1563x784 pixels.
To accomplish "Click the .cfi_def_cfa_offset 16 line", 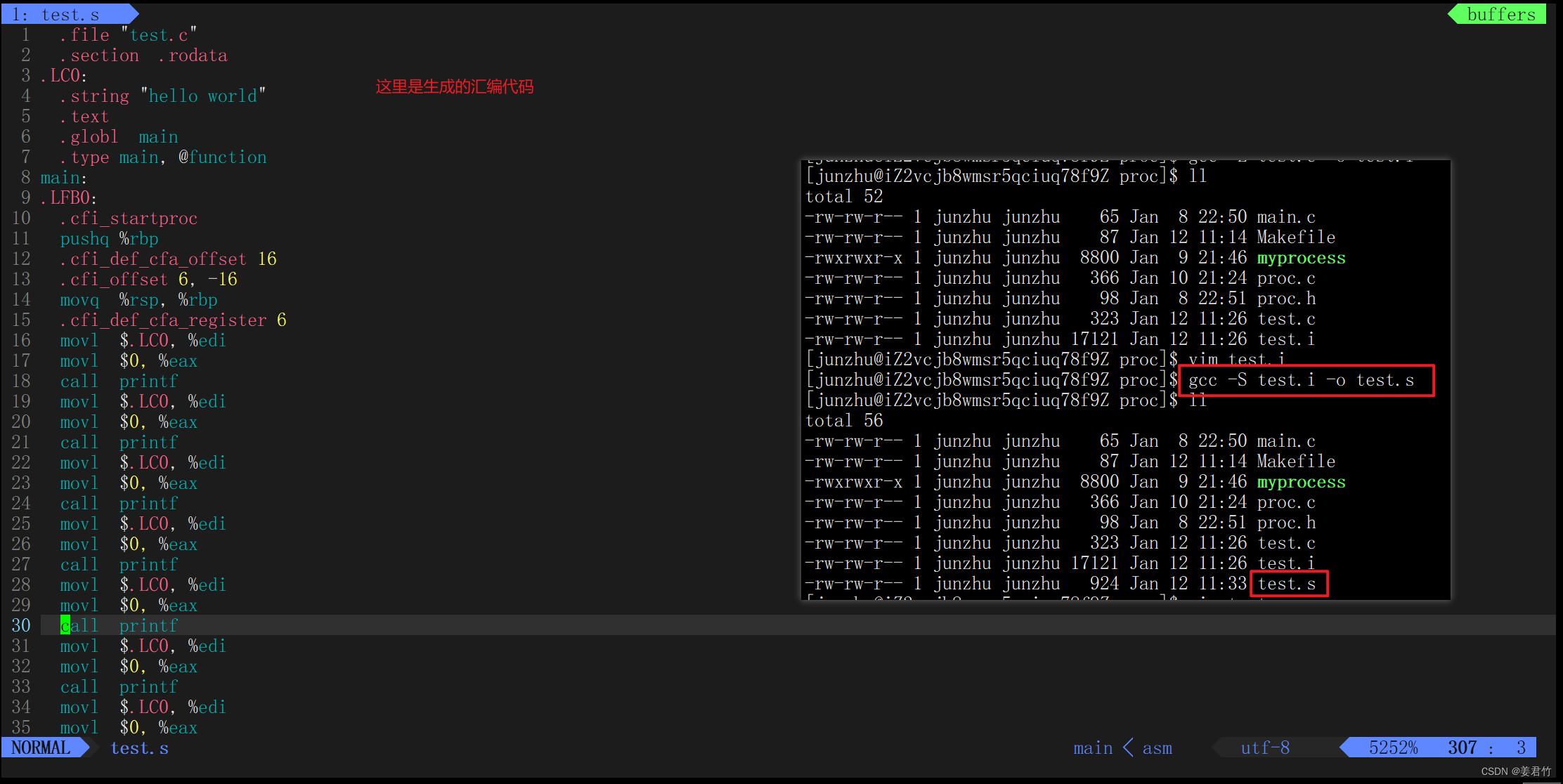I will (168, 259).
